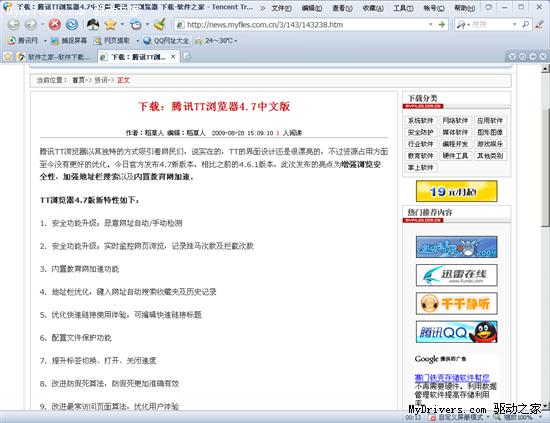This screenshot has width=550, height=423.
Task: Click the green Go arrow in address bar
Action: click(x=441, y=25)
